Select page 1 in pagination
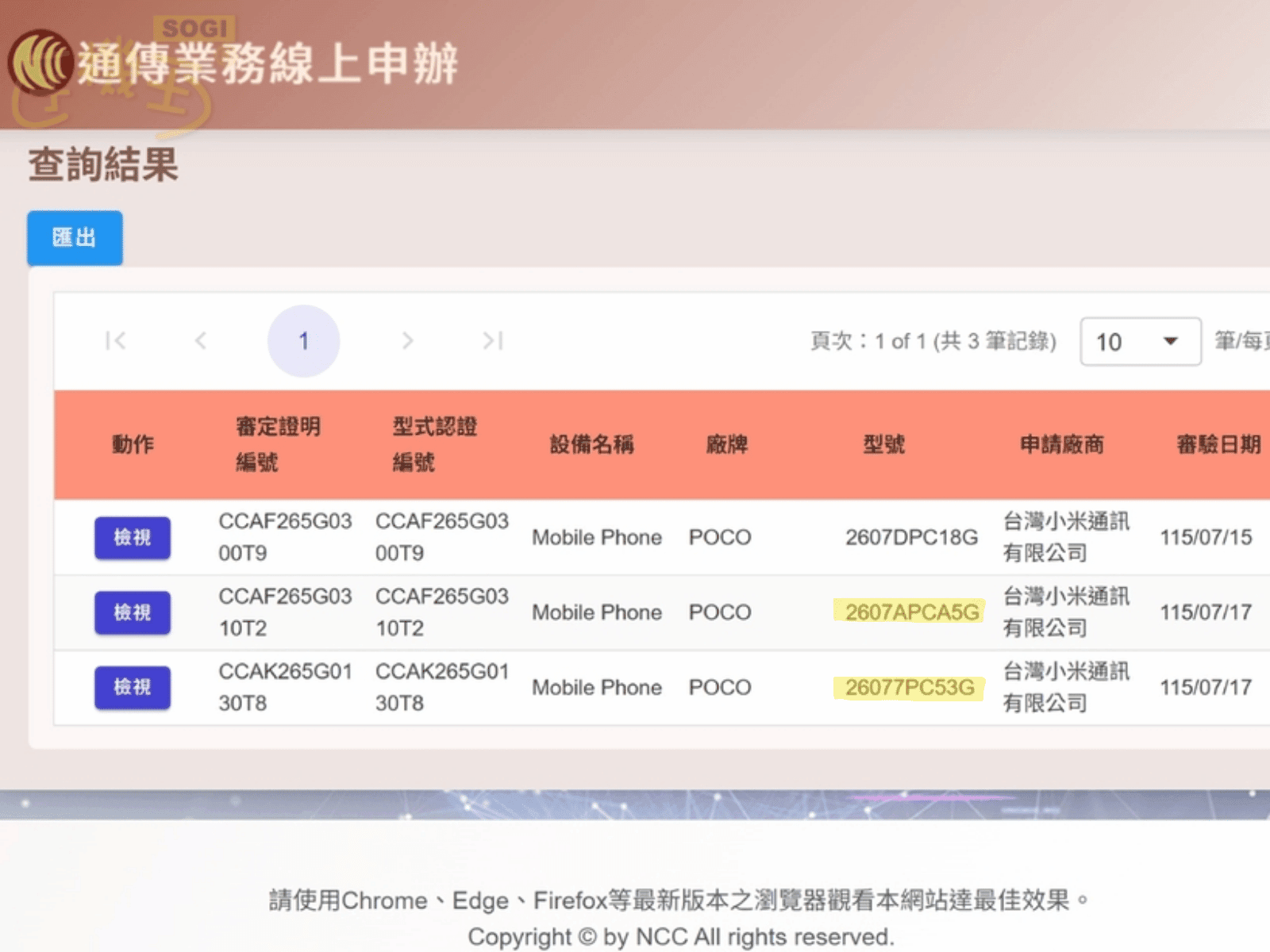This screenshot has width=1270, height=952. pos(304,341)
